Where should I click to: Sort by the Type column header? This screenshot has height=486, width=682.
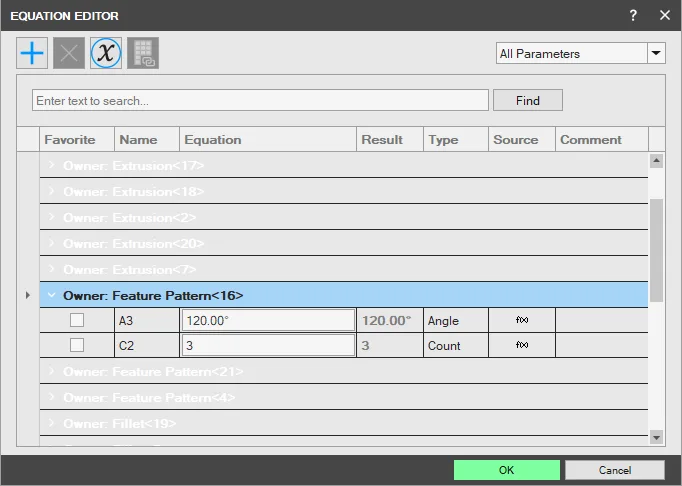456,140
